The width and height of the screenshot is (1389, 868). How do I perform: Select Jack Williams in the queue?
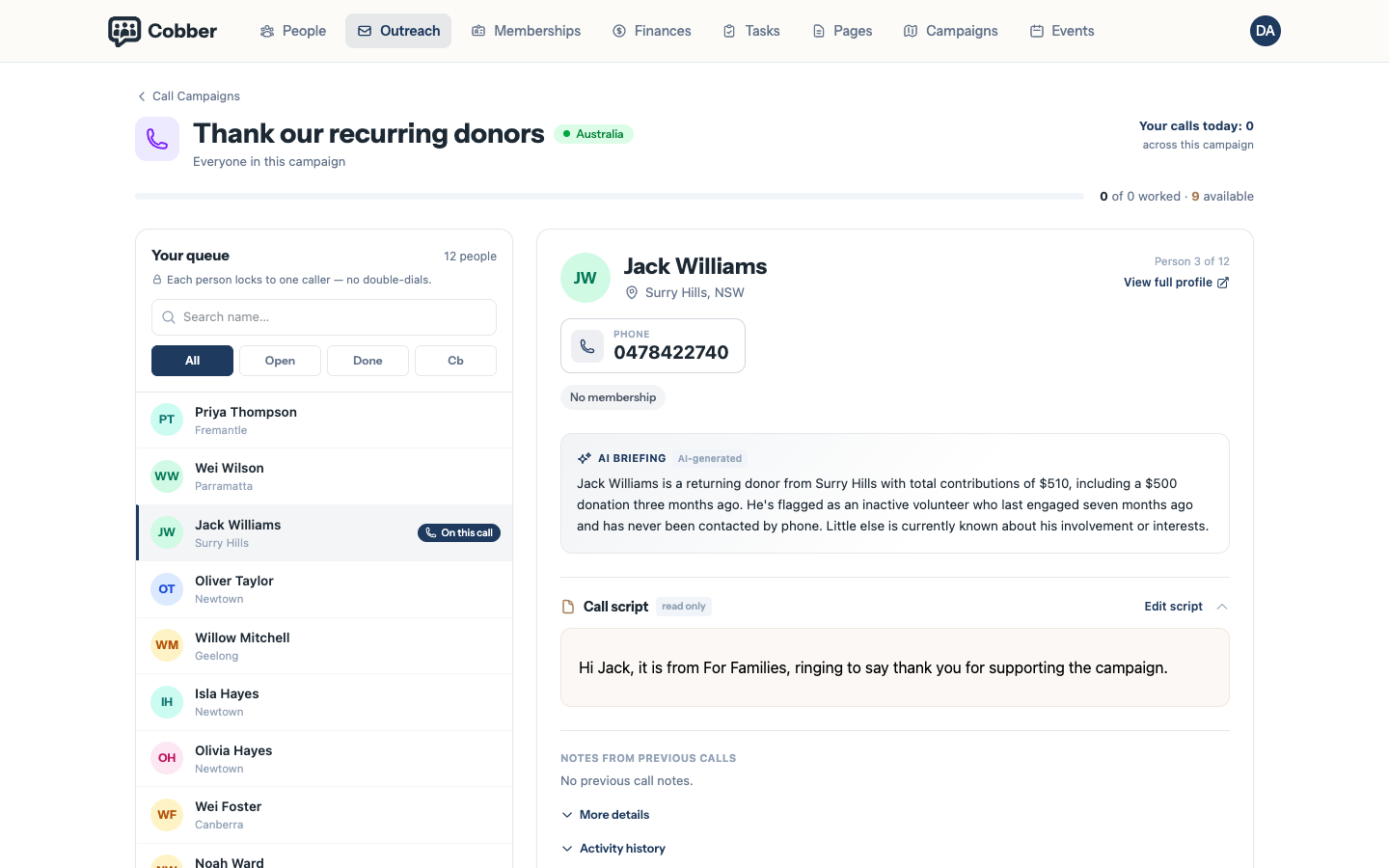(x=324, y=533)
